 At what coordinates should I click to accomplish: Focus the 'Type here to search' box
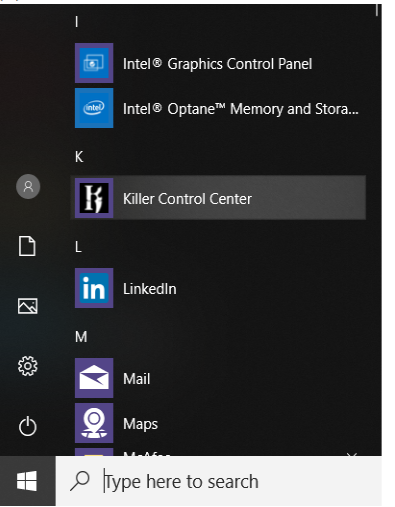pos(219,481)
